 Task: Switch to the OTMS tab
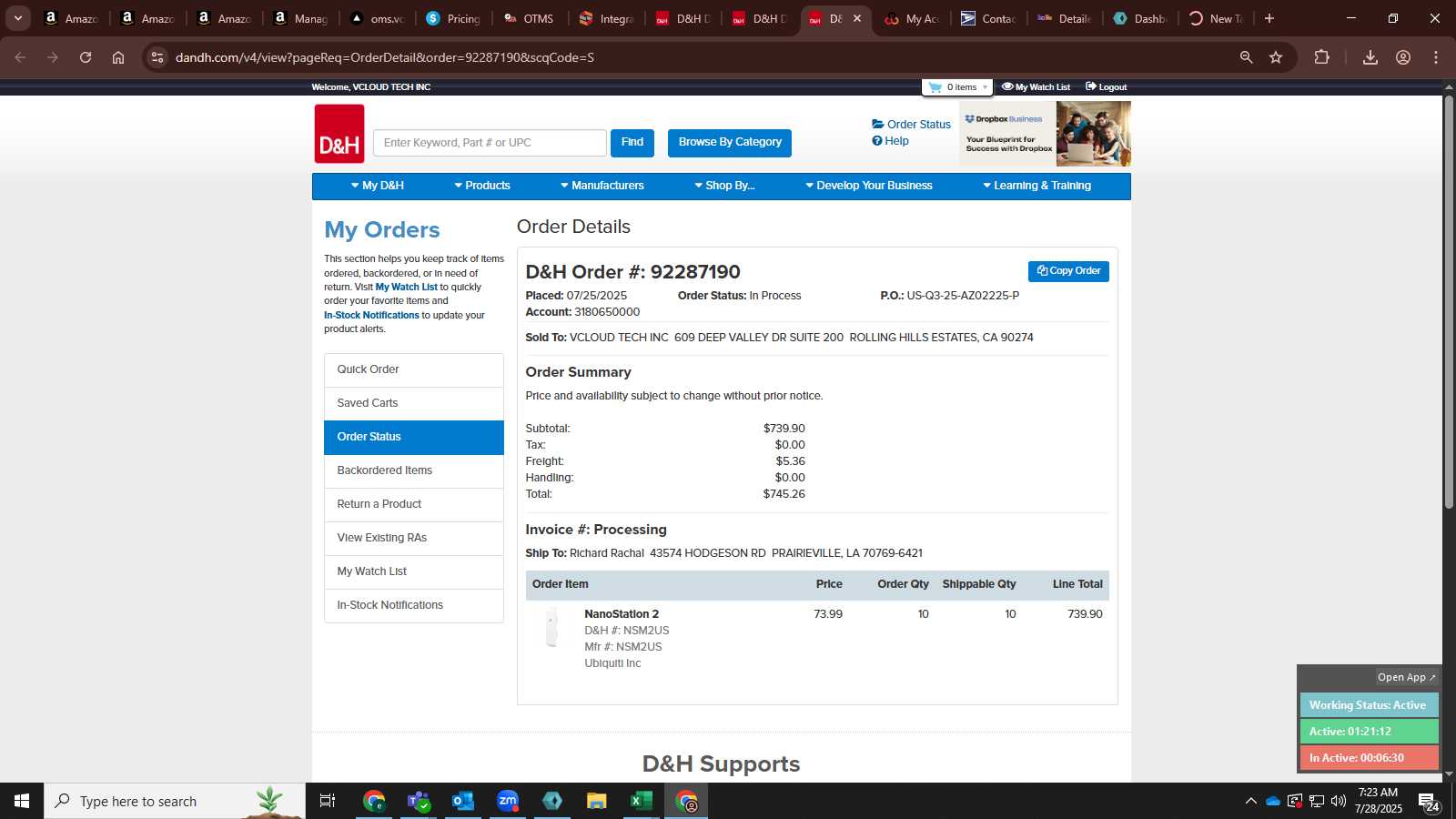[530, 18]
